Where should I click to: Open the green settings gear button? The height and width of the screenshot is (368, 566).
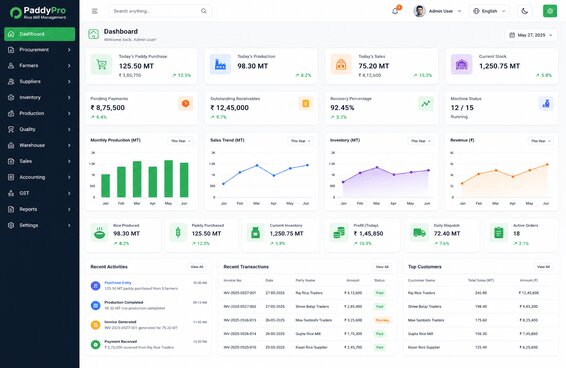(550, 11)
